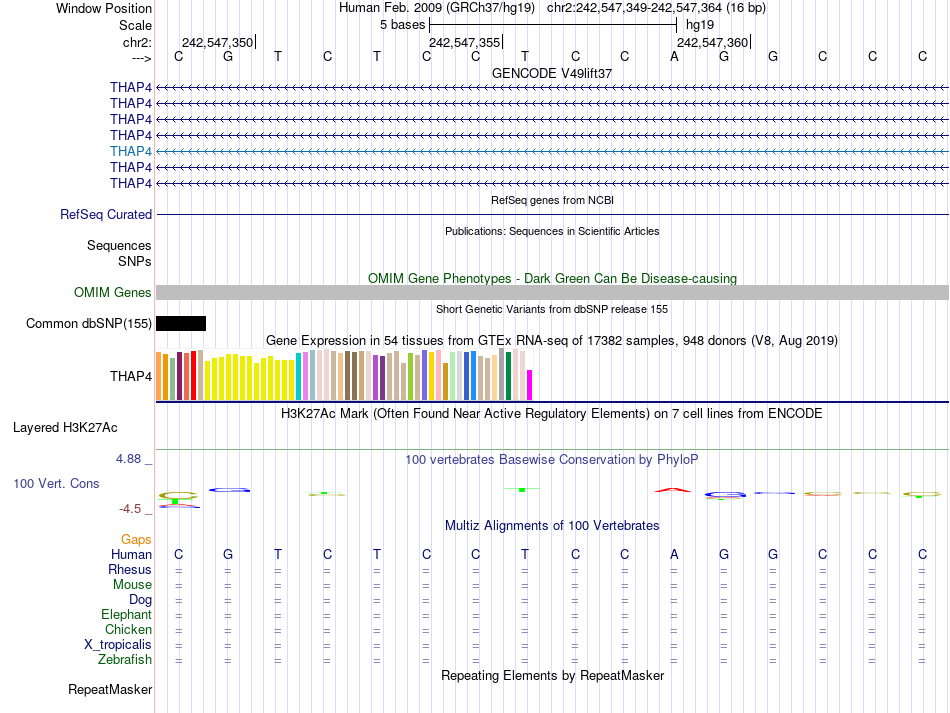Click the Common dbSNP(155) side label
The height and width of the screenshot is (713, 950).
click(89, 323)
